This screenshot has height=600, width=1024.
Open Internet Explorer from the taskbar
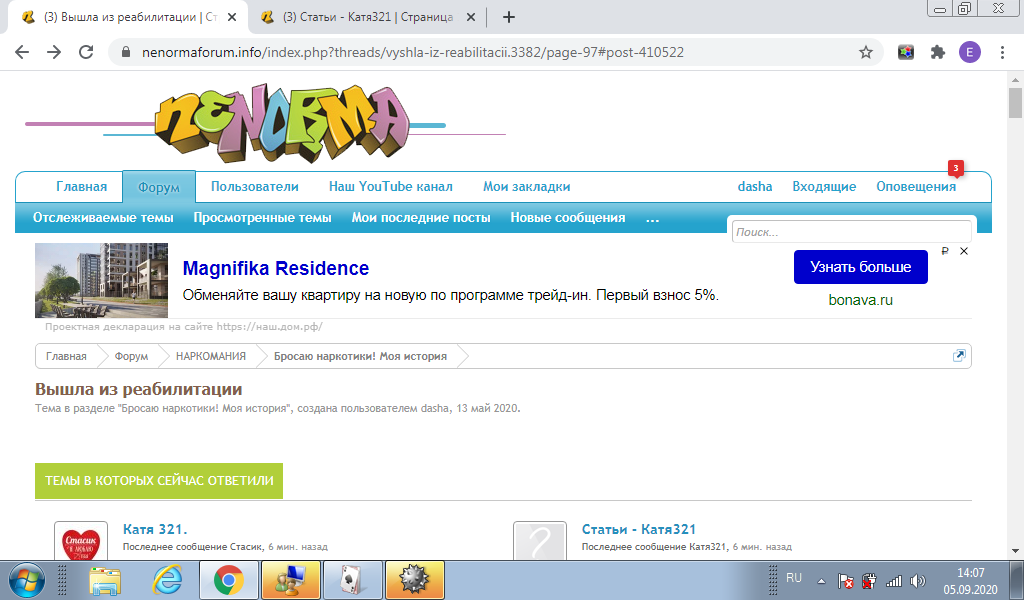point(166,579)
